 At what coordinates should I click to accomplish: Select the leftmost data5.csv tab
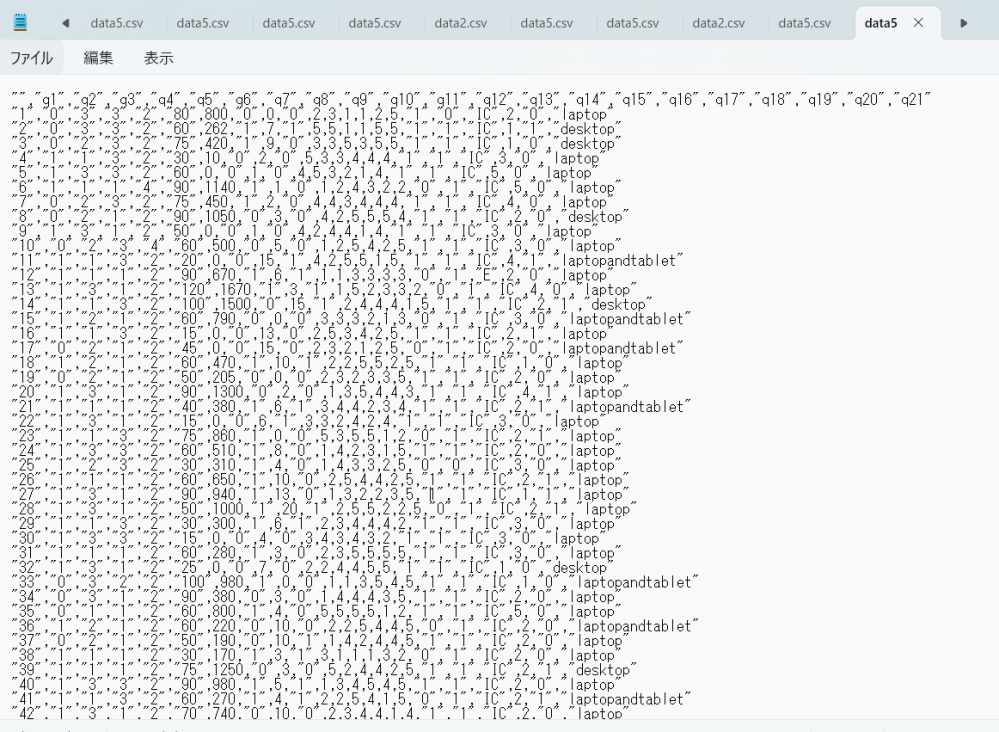pyautogui.click(x=117, y=23)
